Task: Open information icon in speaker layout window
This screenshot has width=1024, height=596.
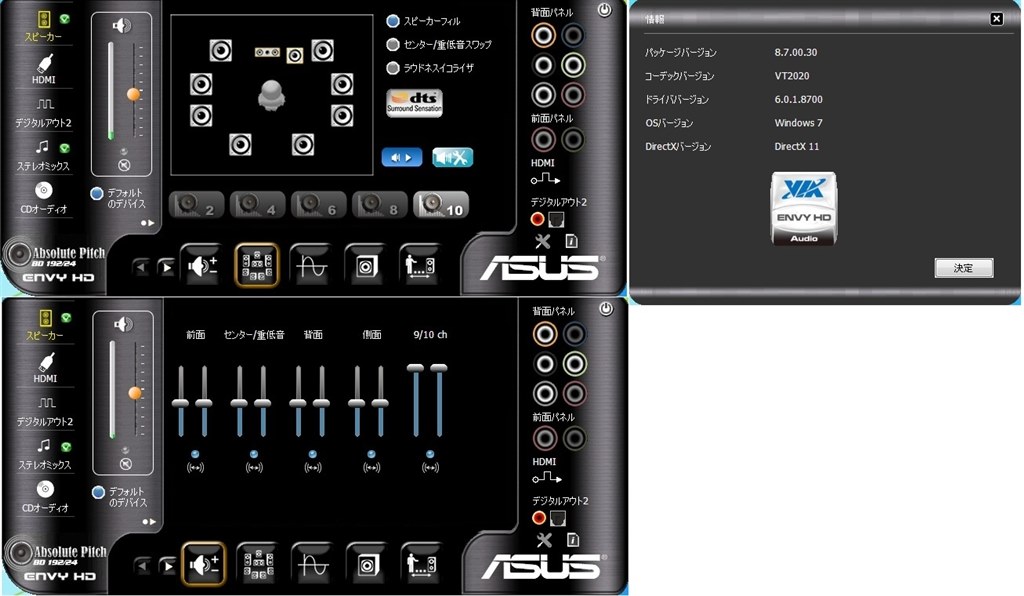Action: [571, 242]
